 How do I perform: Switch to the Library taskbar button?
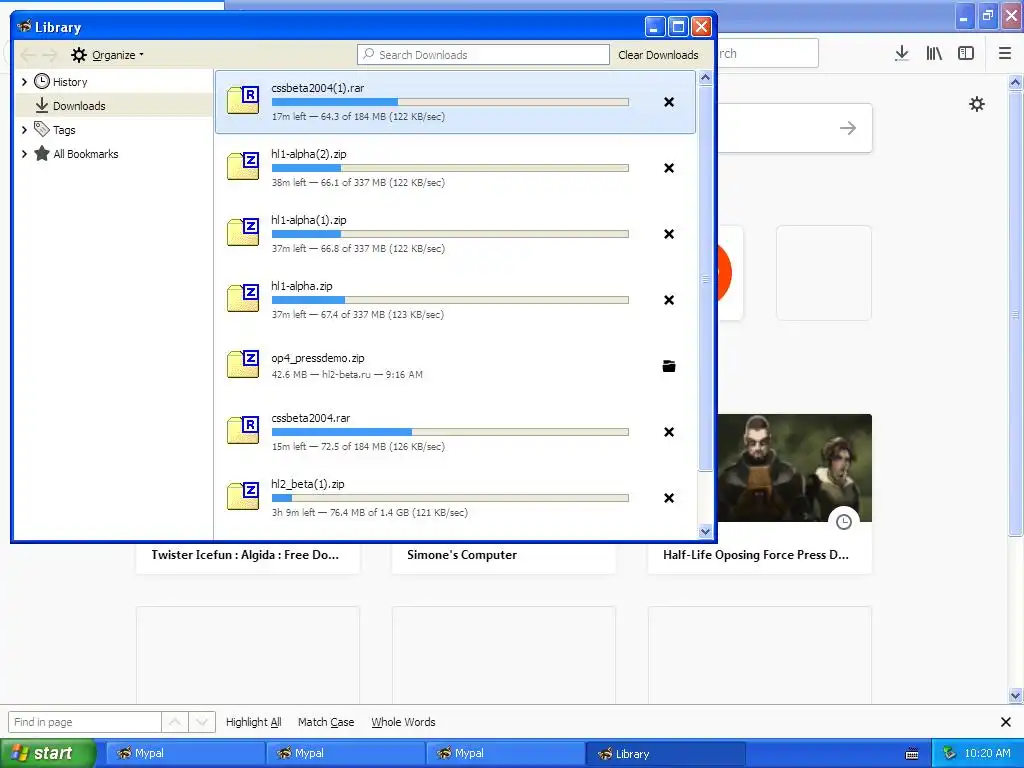665,754
